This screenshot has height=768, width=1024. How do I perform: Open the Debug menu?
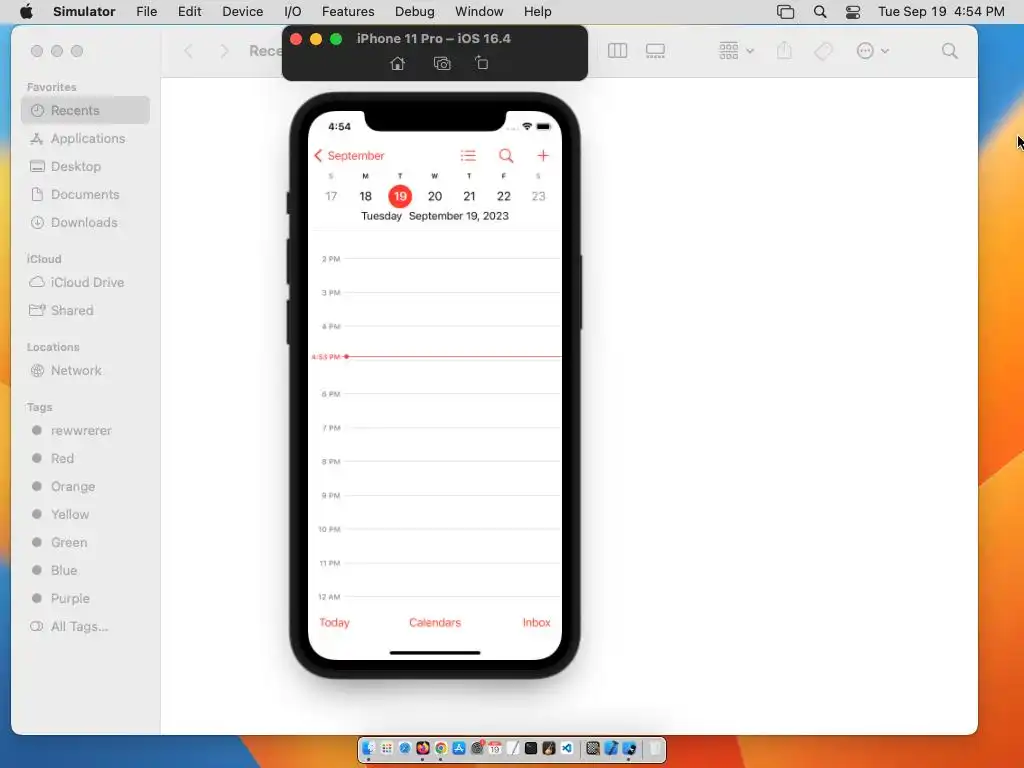(x=415, y=12)
